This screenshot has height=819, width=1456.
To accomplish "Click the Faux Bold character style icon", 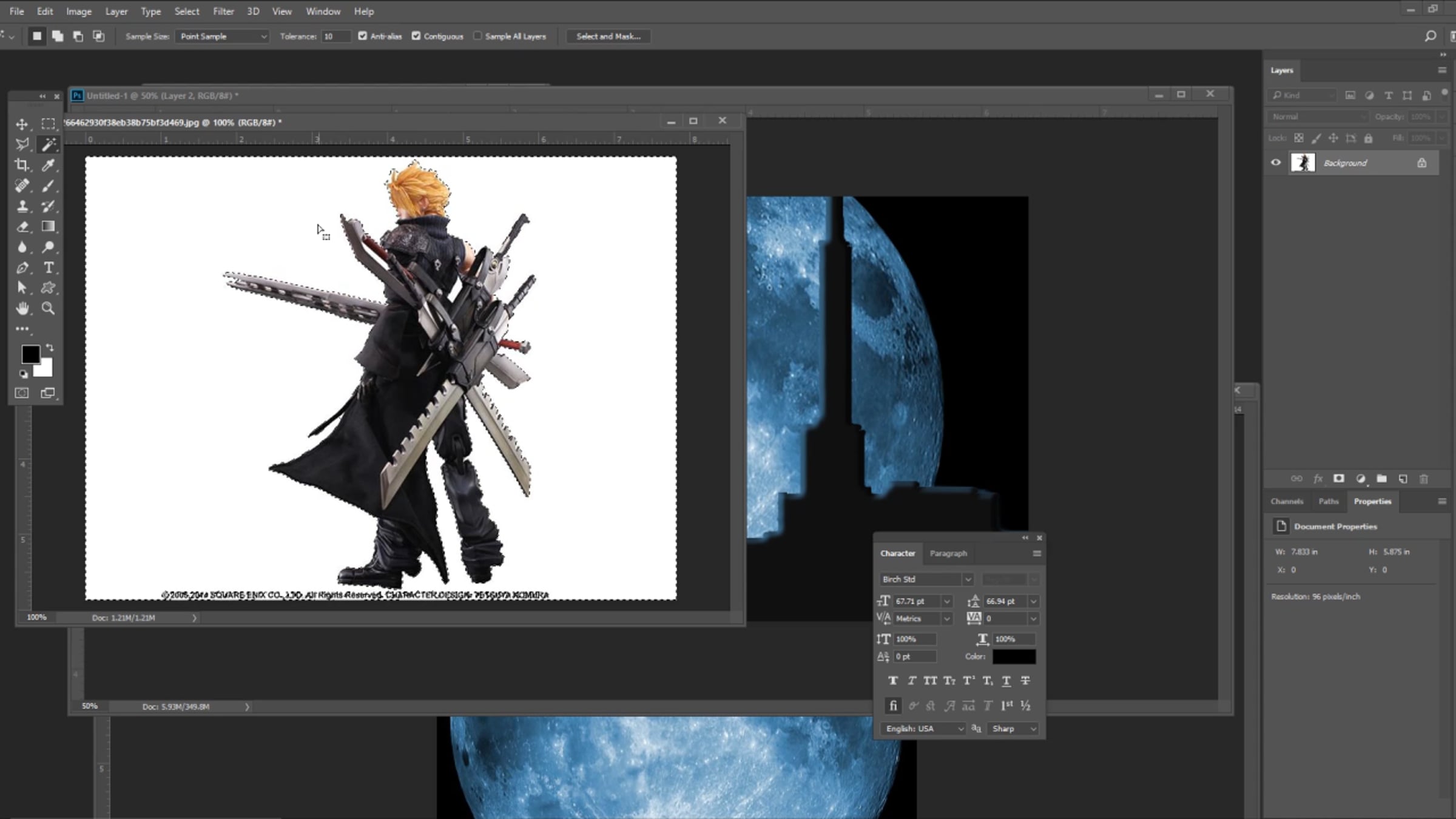I will pyautogui.click(x=892, y=681).
